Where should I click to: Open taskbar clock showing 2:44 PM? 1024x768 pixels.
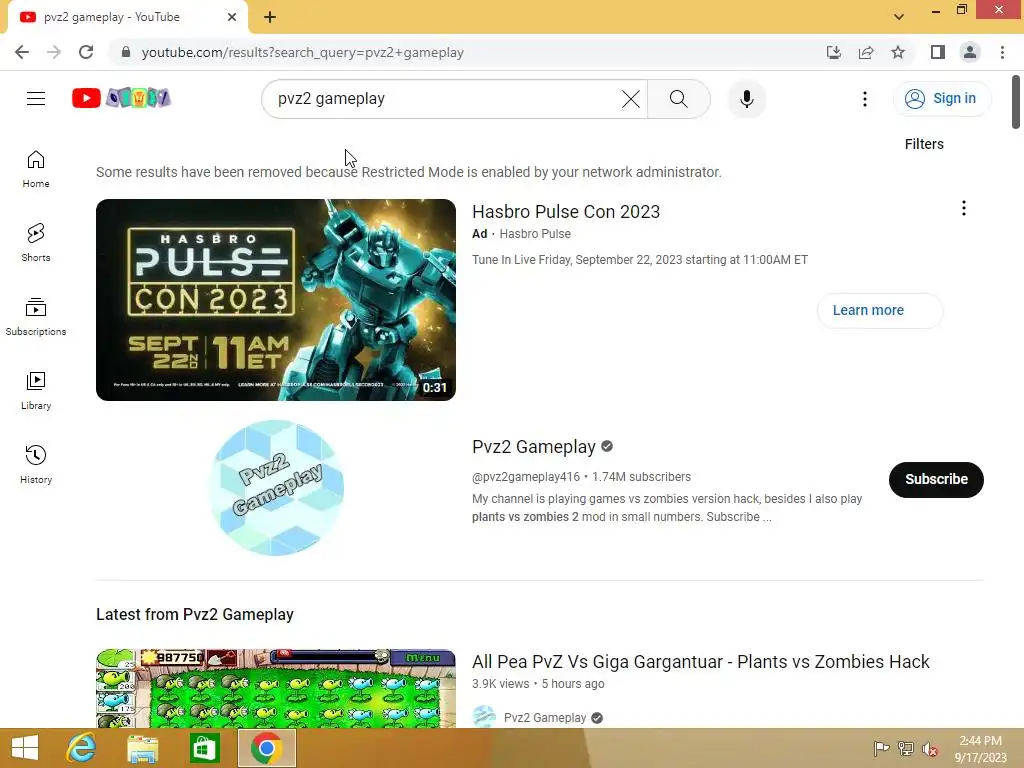(x=980, y=749)
